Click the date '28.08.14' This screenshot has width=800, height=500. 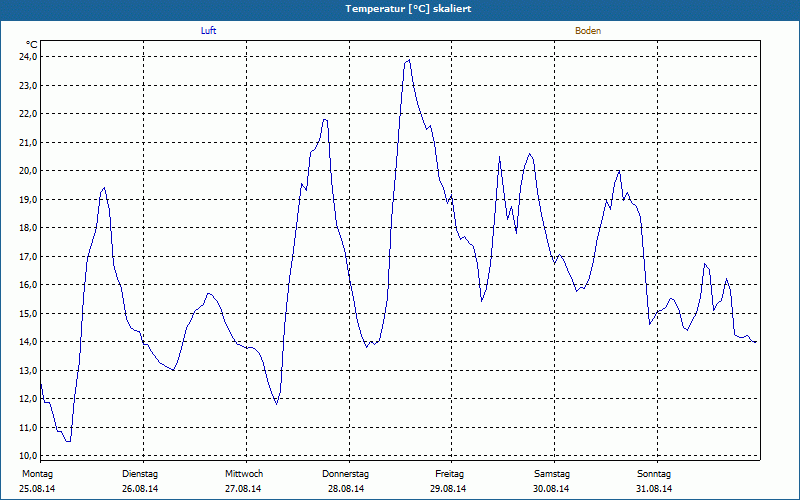(x=346, y=489)
